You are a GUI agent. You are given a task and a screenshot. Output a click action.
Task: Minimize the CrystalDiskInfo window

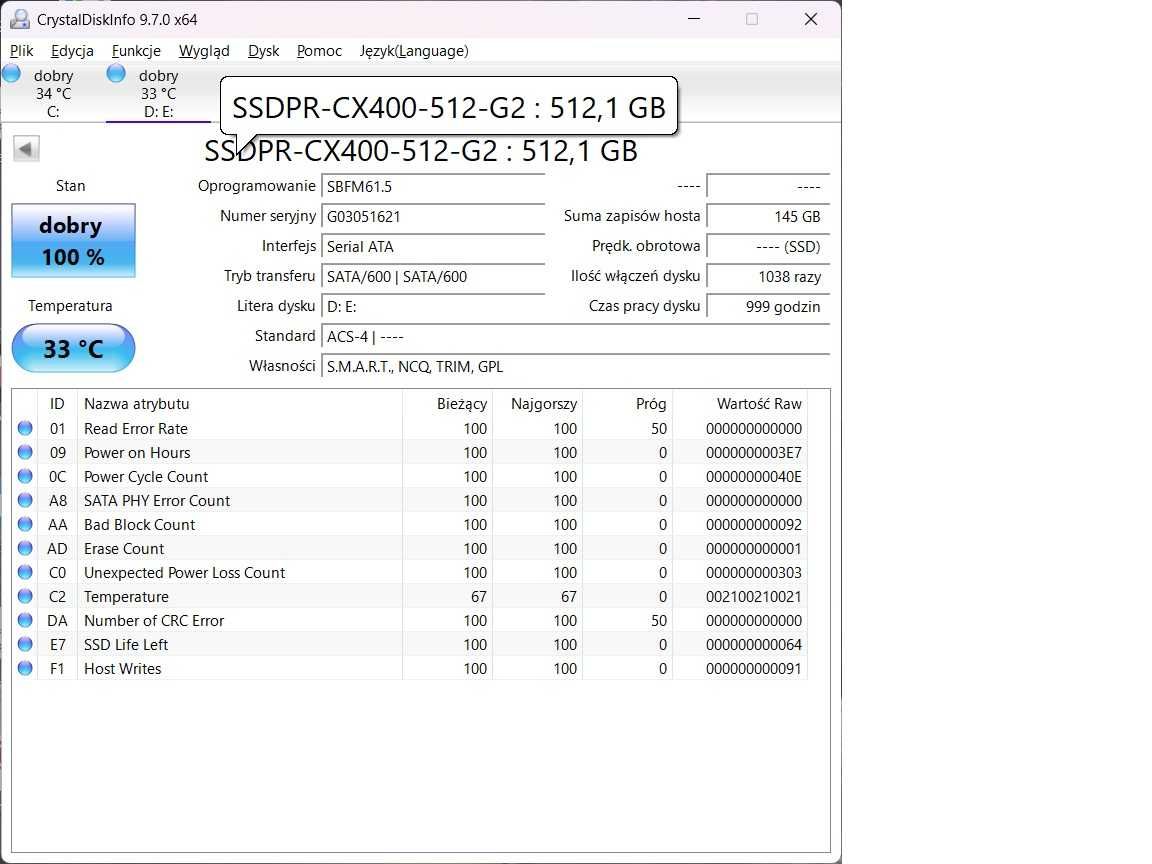click(694, 19)
